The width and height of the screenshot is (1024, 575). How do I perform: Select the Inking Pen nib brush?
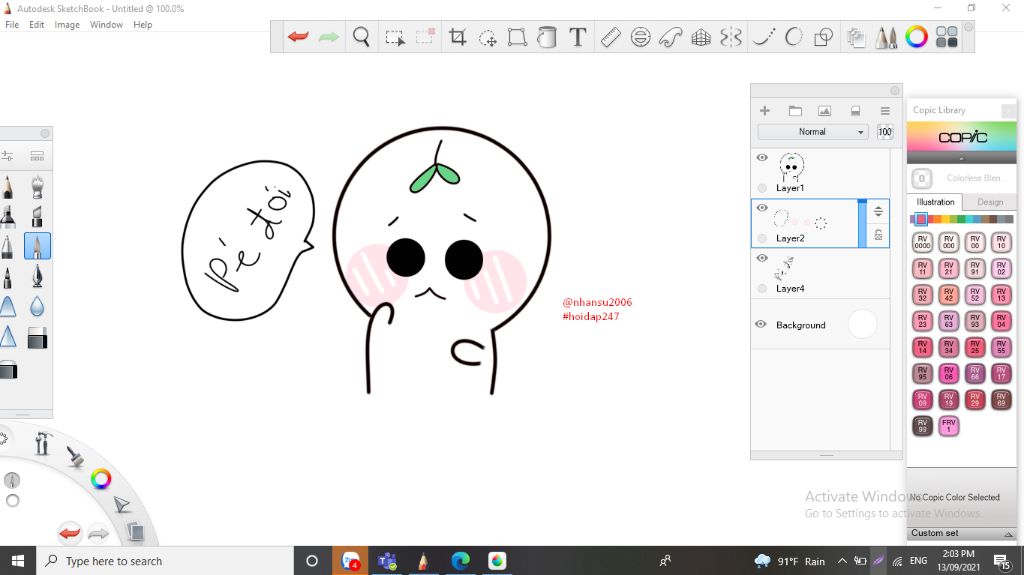pyautogui.click(x=37, y=277)
